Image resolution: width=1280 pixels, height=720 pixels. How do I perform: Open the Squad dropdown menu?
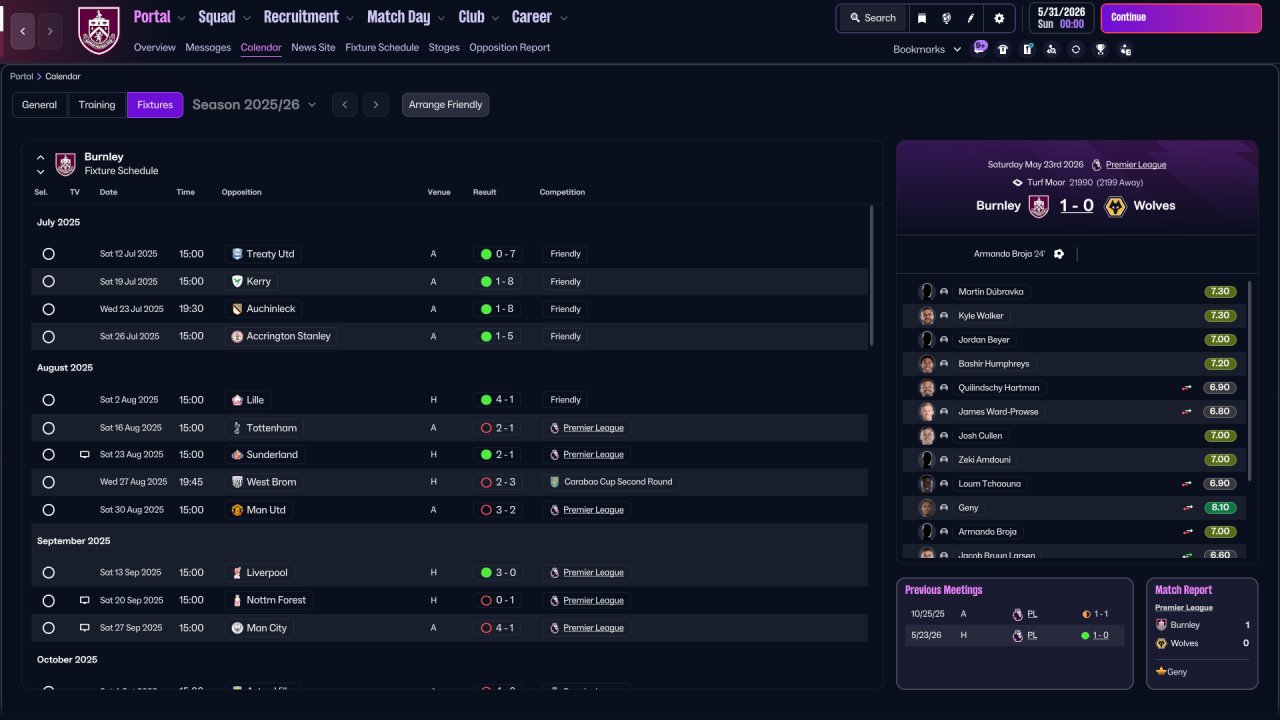224,17
